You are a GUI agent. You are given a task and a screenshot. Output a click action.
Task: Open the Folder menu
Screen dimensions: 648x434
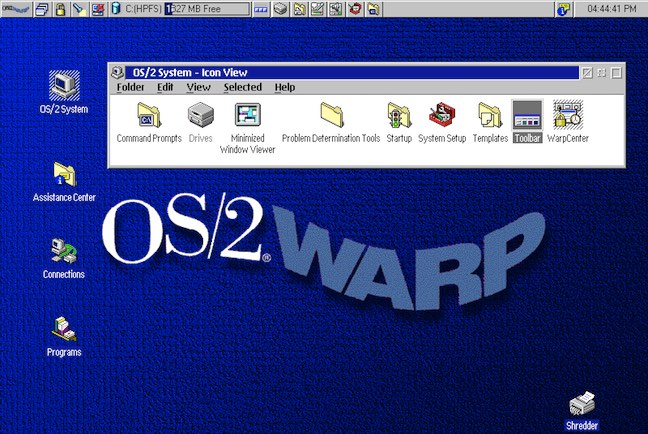click(130, 87)
